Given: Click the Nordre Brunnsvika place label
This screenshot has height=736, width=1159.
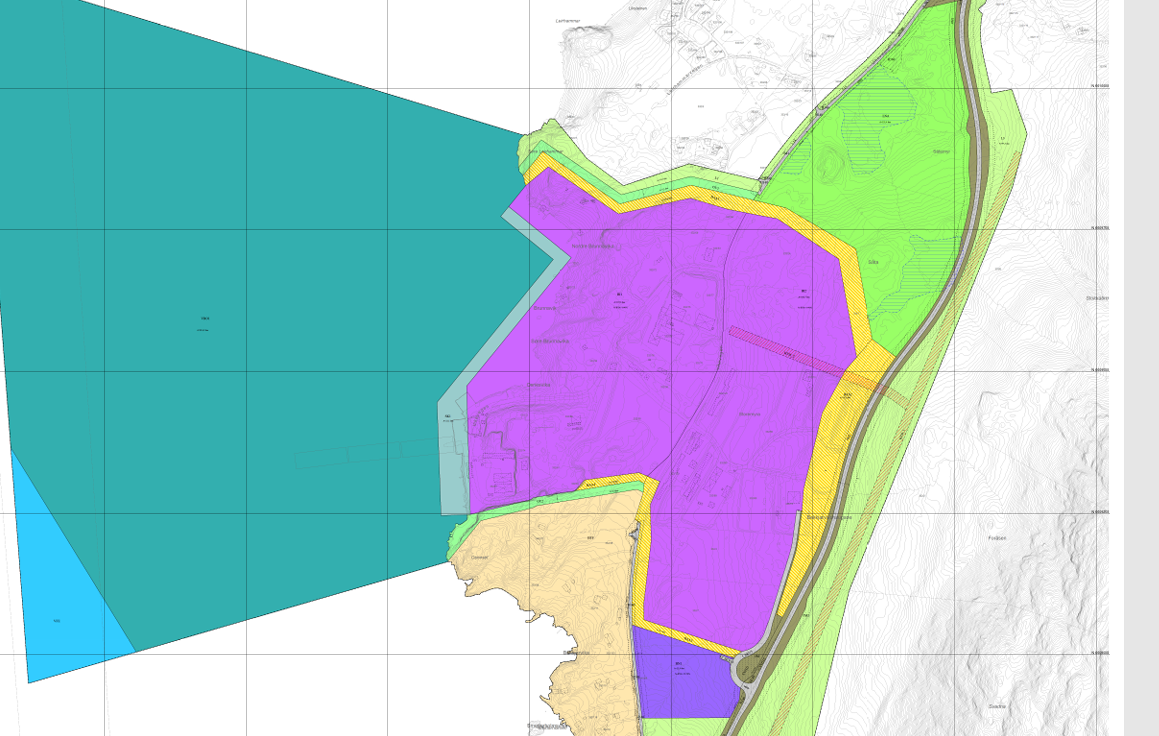Looking at the screenshot, I should click(592, 245).
